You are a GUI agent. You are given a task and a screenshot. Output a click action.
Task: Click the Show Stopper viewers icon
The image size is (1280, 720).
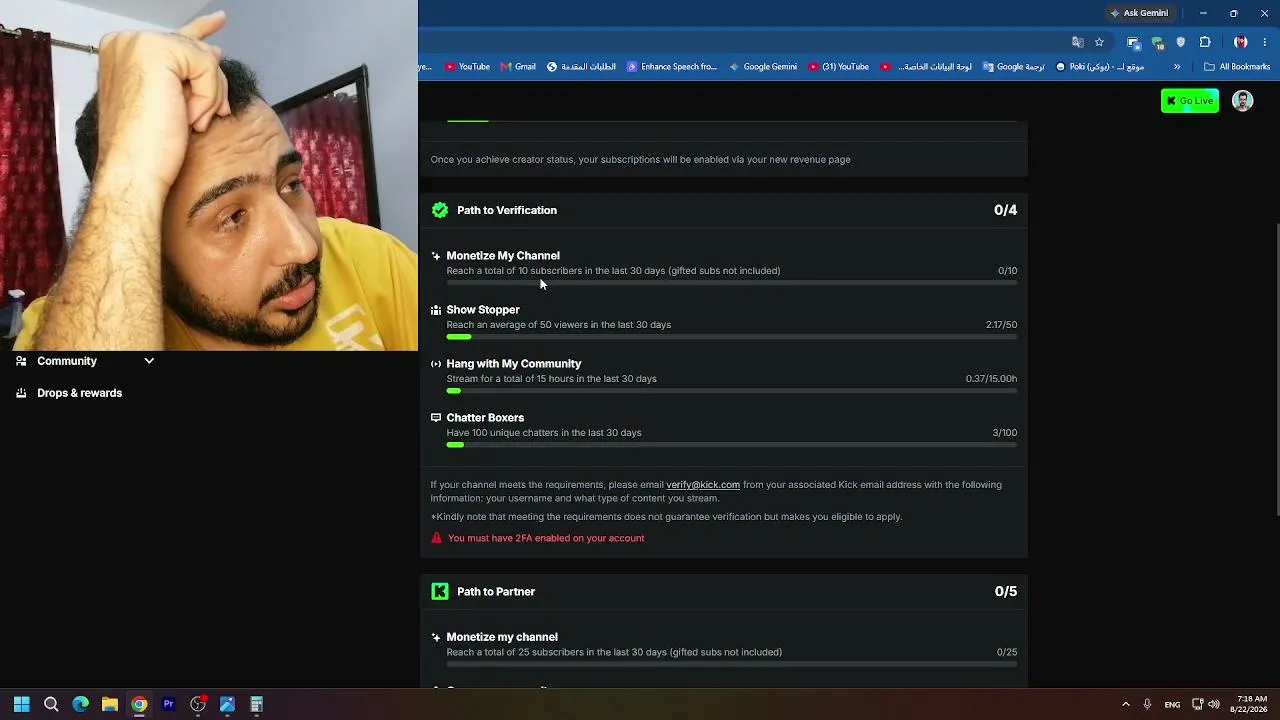[x=436, y=310]
